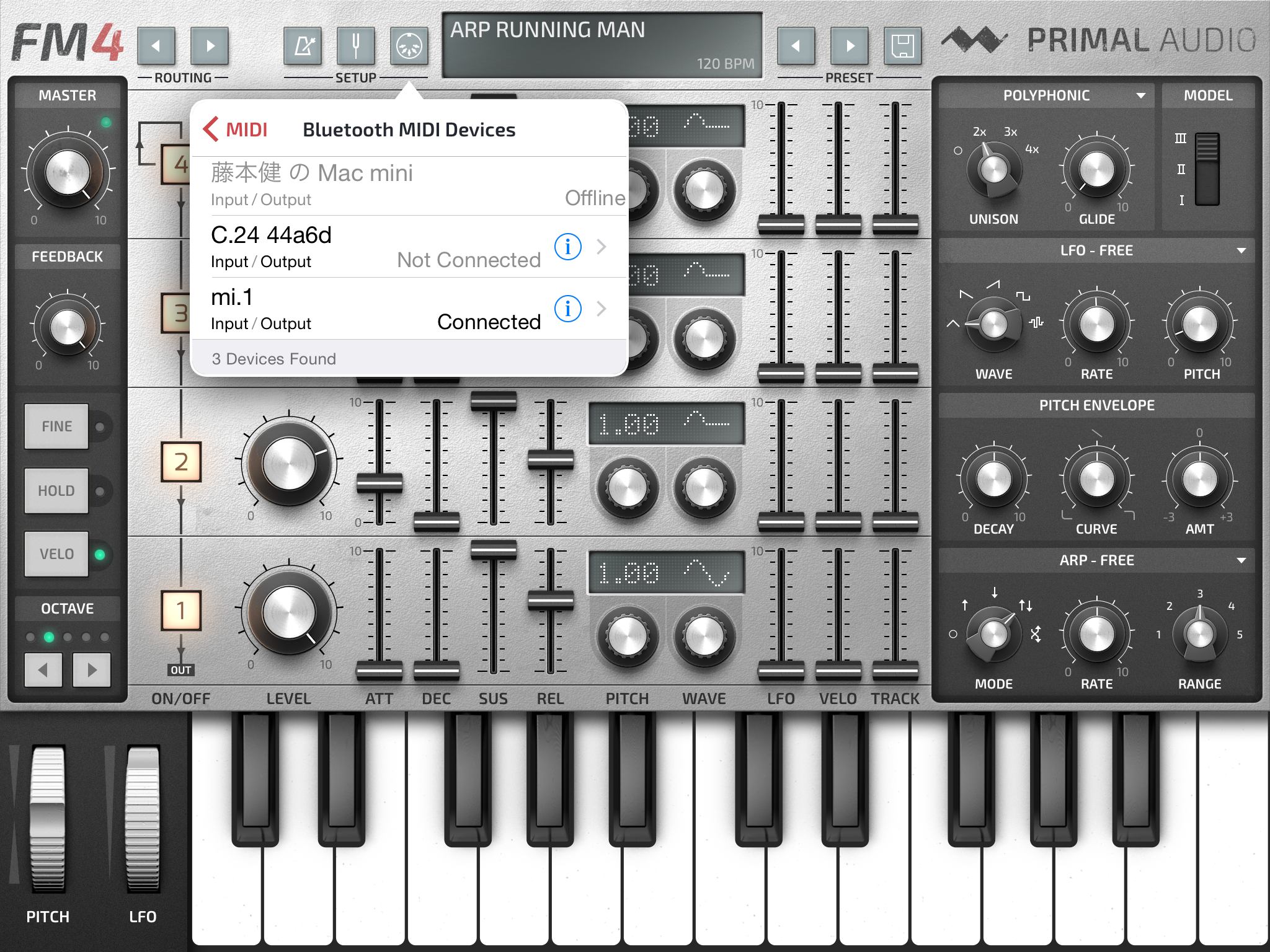Click operator 1 TRACK slider handle
The height and width of the screenshot is (952, 1270).
click(895, 670)
